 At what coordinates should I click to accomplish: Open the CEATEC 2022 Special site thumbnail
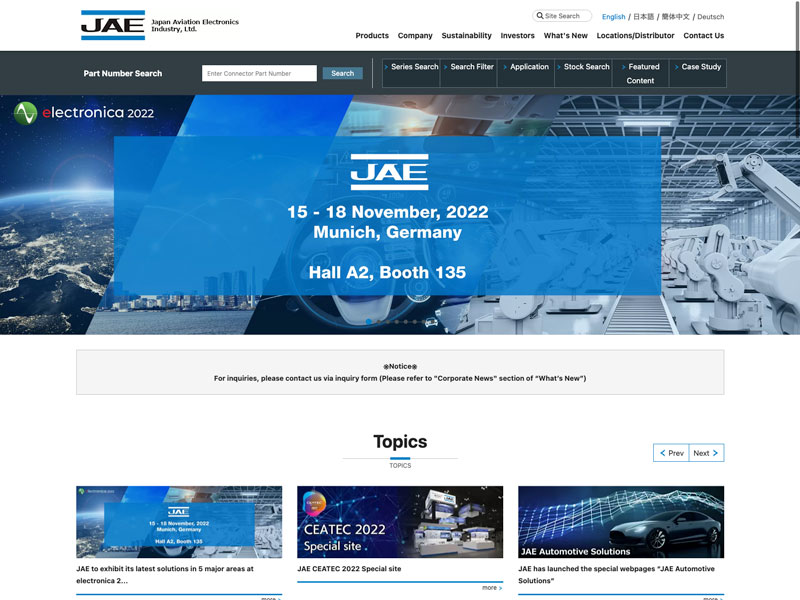point(400,522)
